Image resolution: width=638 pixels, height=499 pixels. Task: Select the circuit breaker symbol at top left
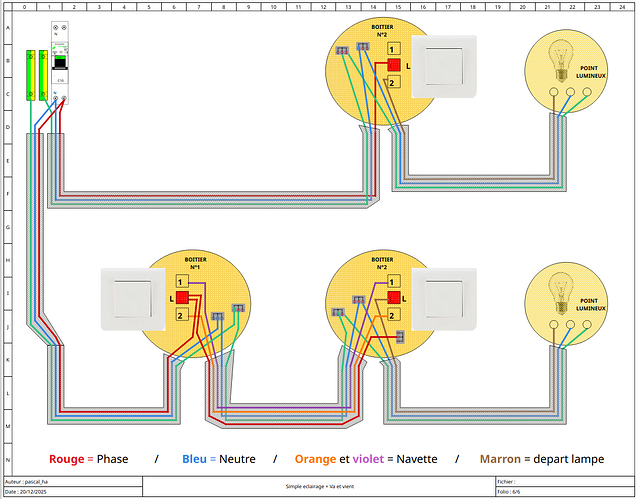pyautogui.click(x=60, y=63)
